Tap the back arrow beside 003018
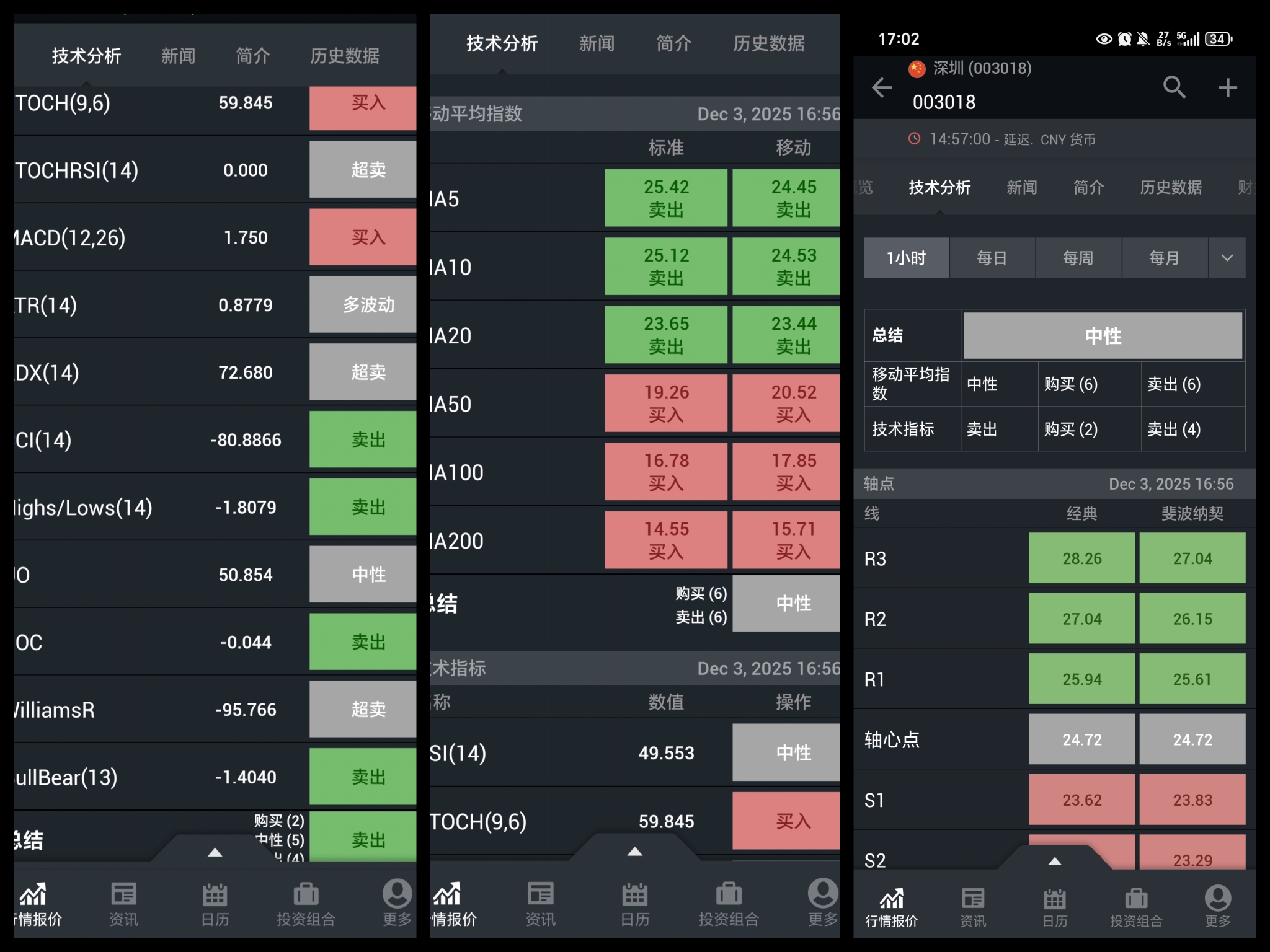Screen dimensions: 1270x952 pos(882,87)
